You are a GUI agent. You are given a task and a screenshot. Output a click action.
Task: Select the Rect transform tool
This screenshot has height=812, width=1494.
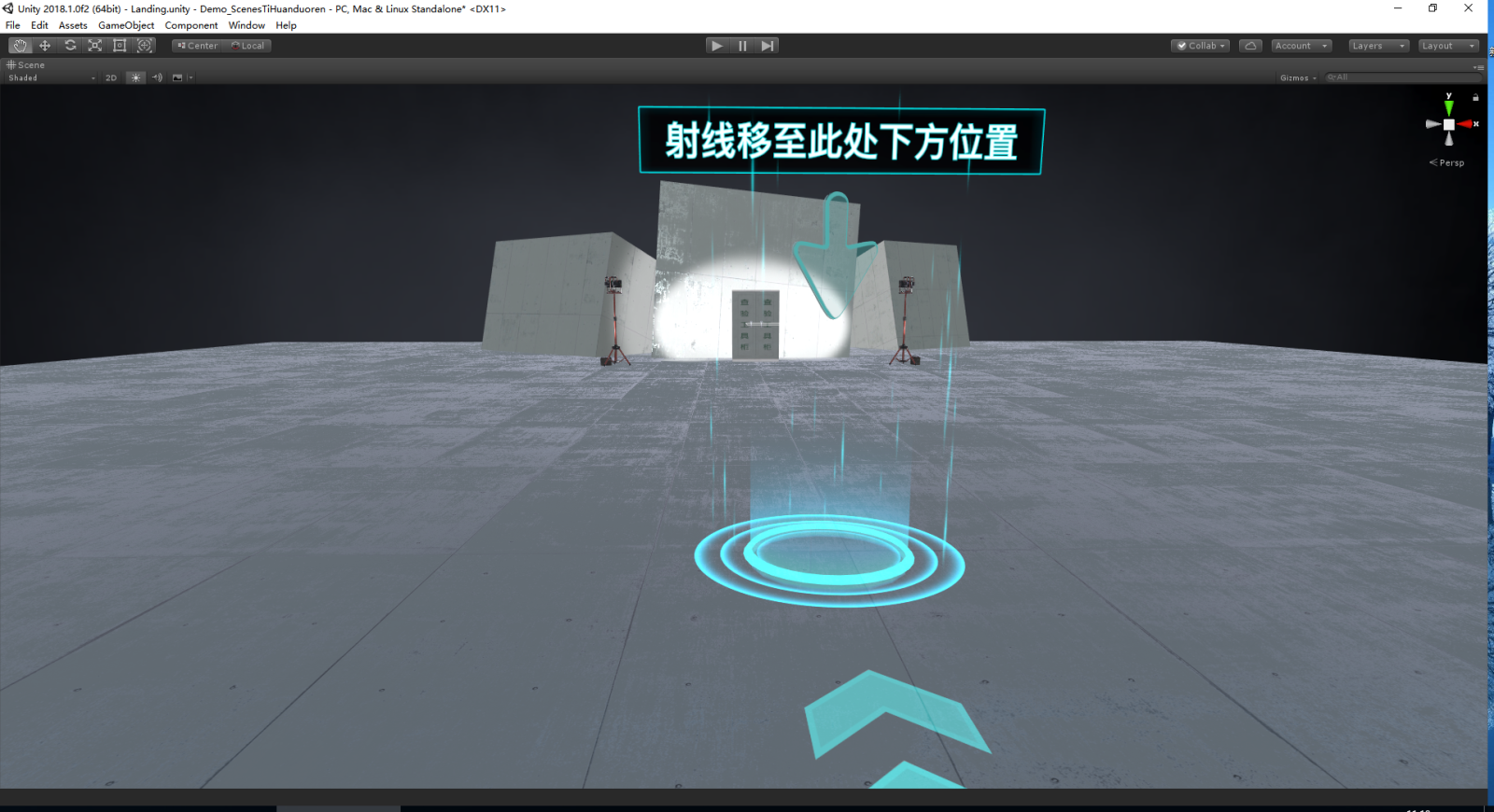click(120, 46)
